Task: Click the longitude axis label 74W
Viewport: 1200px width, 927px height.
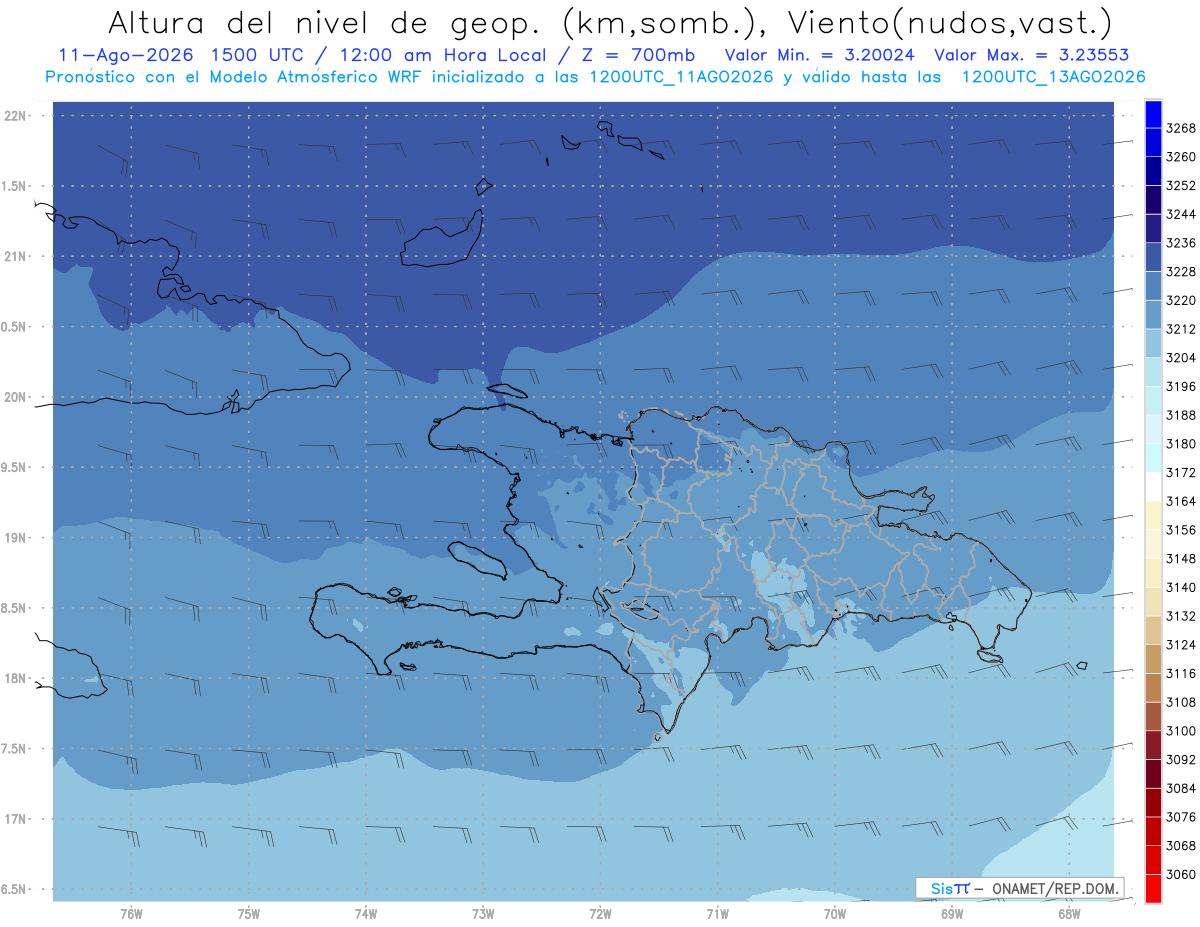Action: pyautogui.click(x=366, y=914)
